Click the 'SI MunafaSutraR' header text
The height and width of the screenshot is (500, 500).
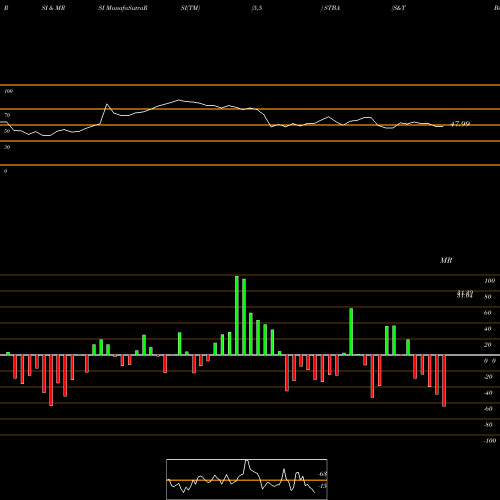pos(123,8)
